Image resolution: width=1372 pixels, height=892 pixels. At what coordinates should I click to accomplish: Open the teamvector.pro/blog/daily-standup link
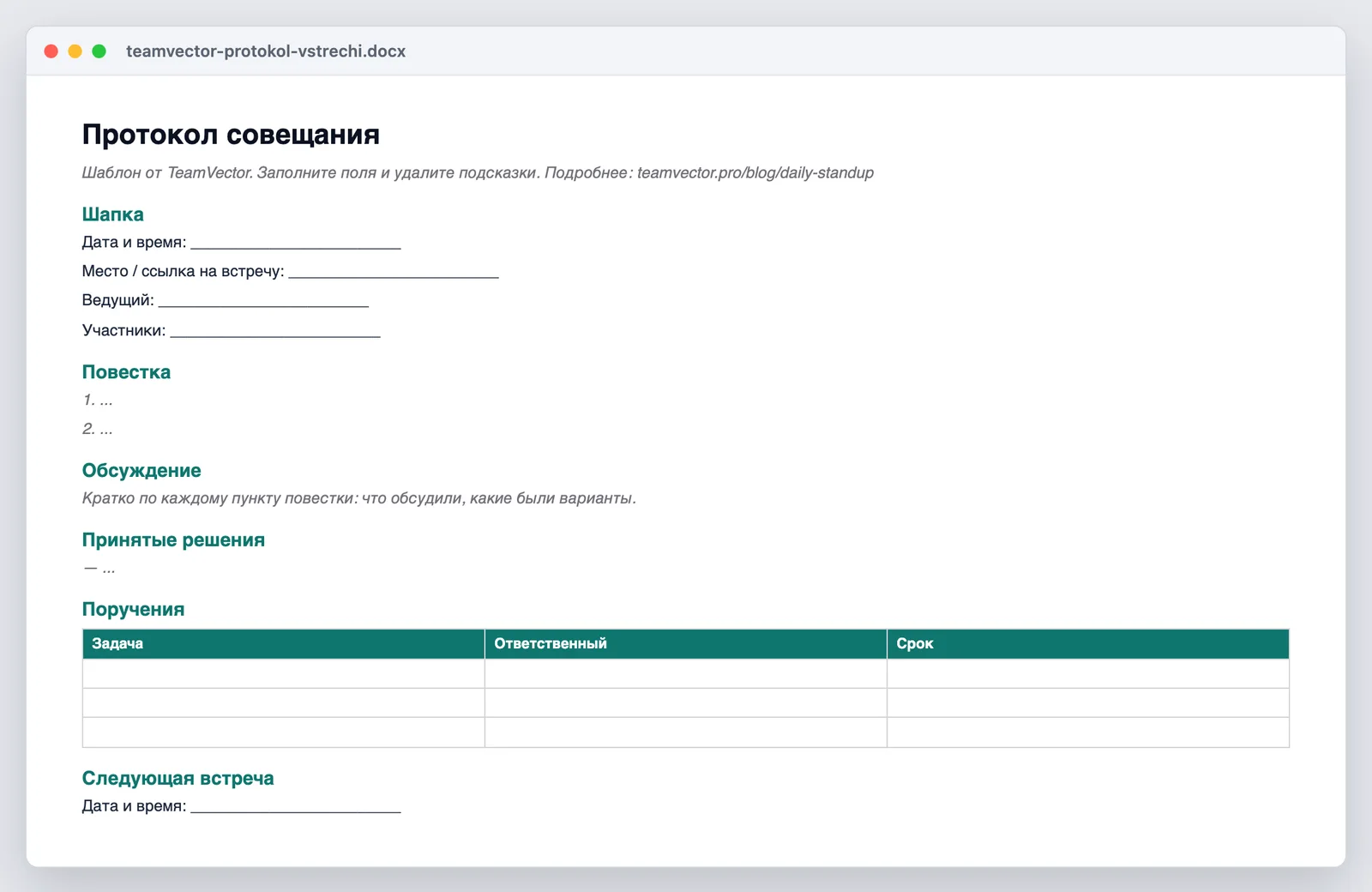tap(755, 172)
